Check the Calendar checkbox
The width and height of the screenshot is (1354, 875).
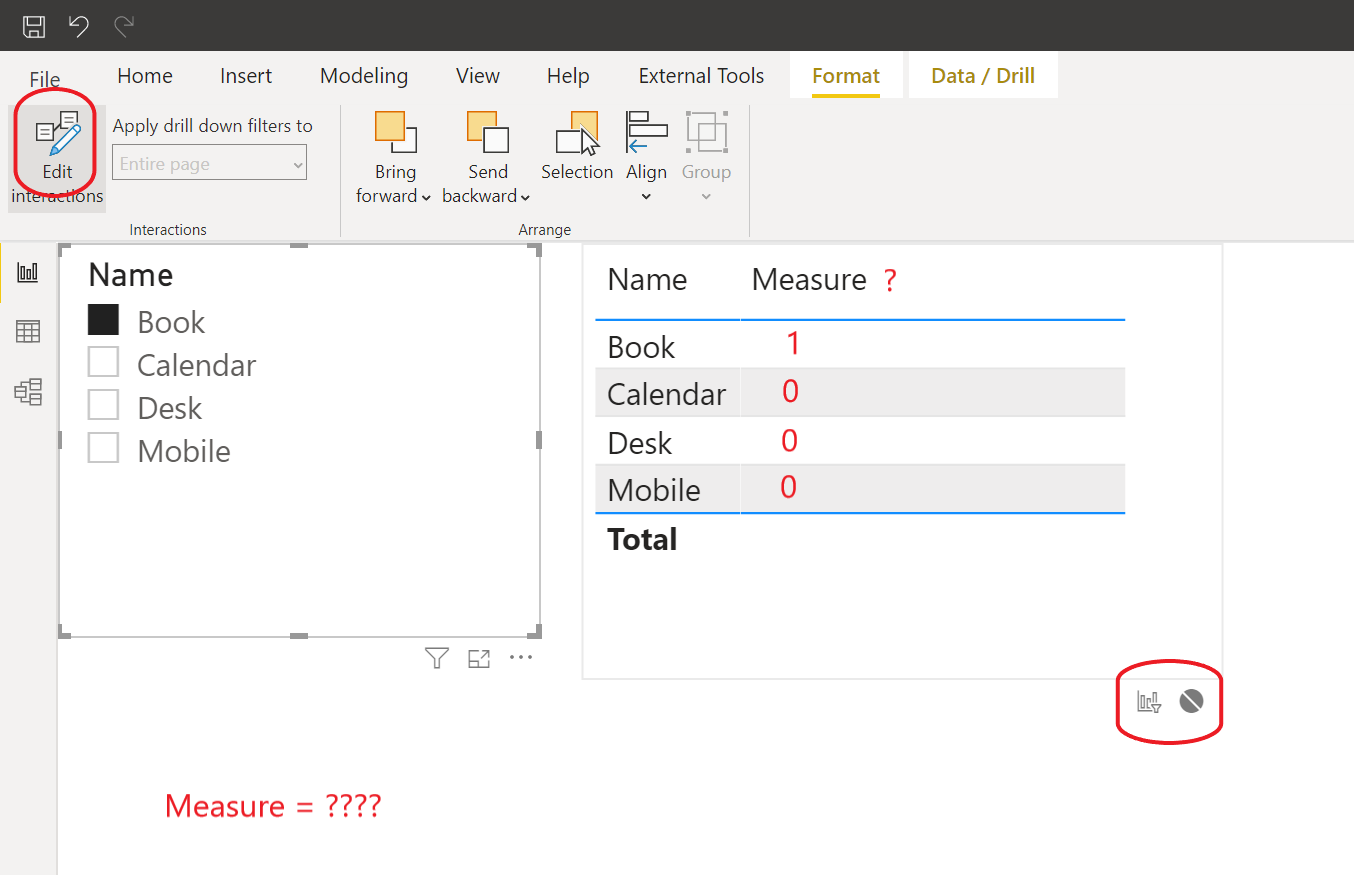pyautogui.click(x=103, y=362)
